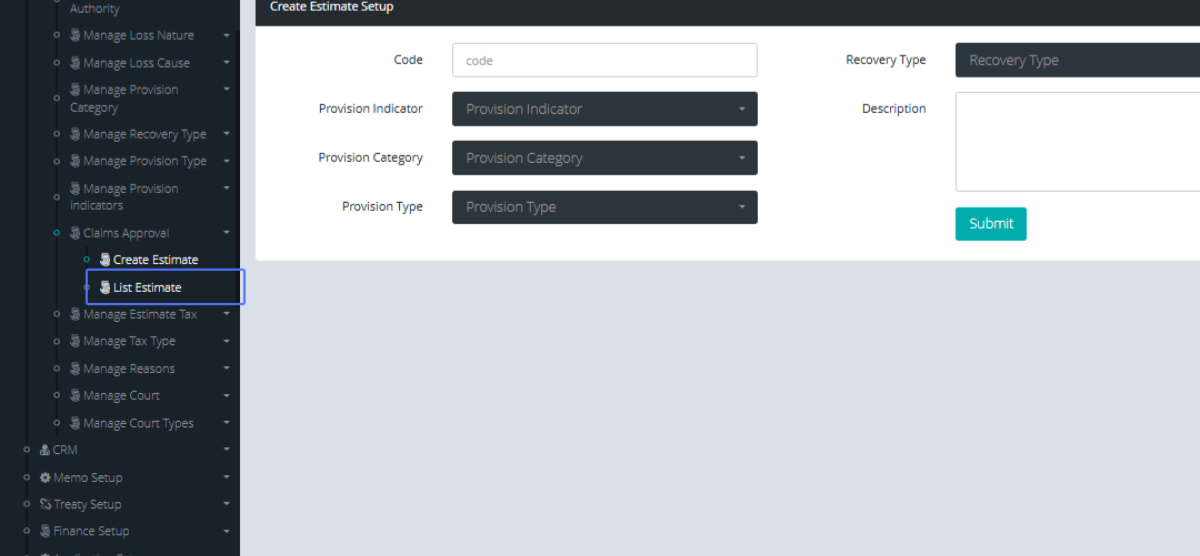Click the icon beside Manage Loss Nature

point(75,35)
